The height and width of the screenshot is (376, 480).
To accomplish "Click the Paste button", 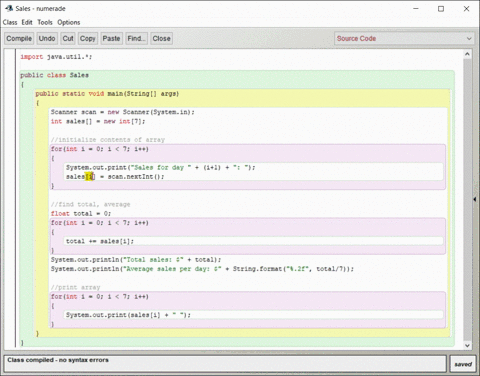I will point(111,38).
